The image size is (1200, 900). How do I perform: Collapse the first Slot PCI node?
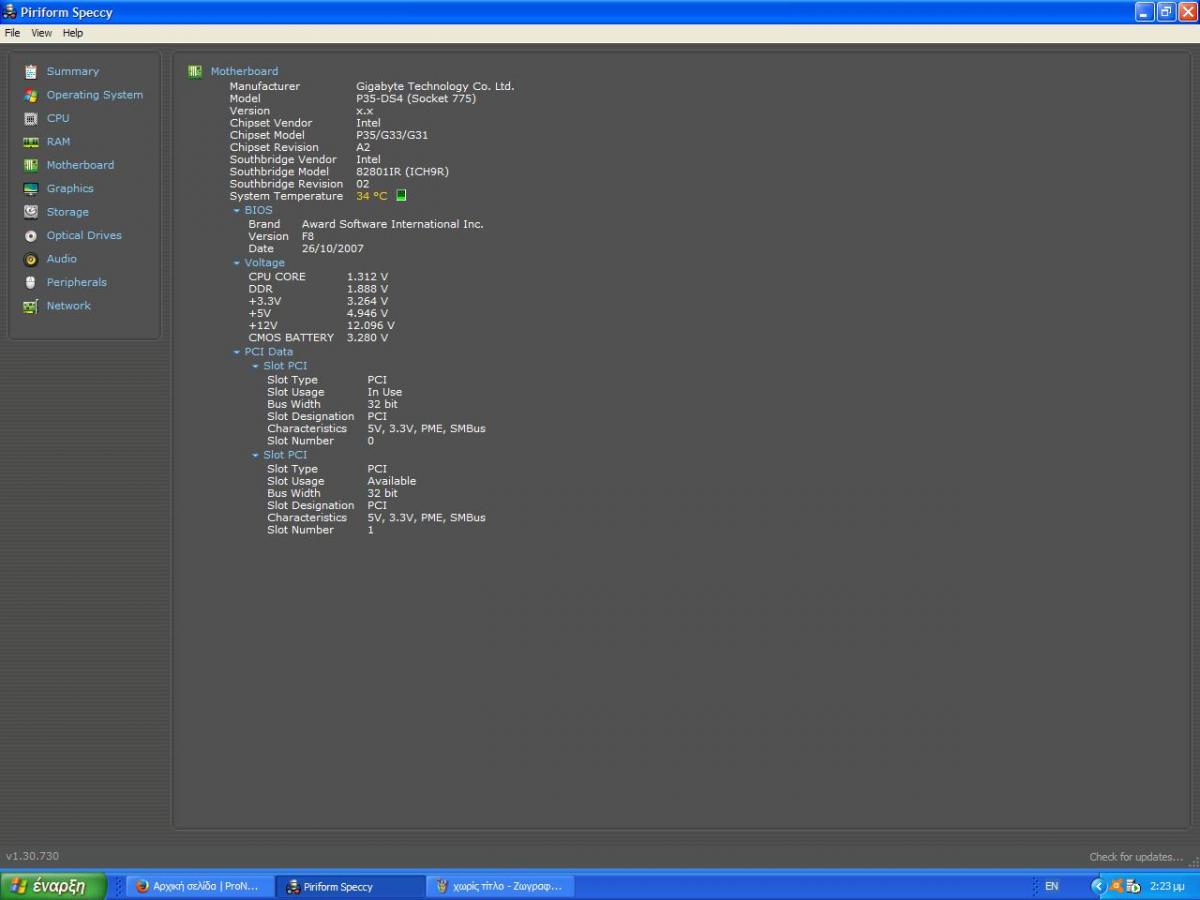tap(255, 366)
